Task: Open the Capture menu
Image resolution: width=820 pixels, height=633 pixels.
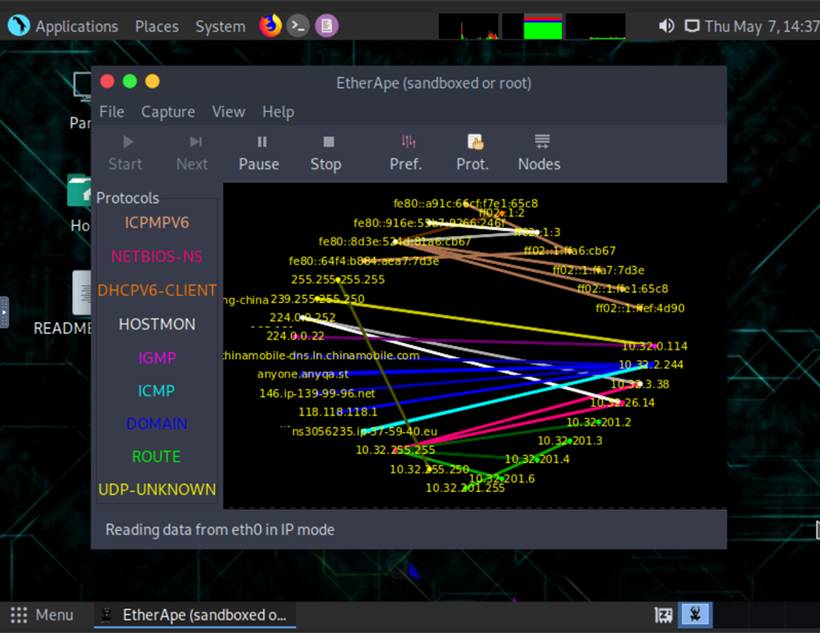Action: (x=168, y=111)
